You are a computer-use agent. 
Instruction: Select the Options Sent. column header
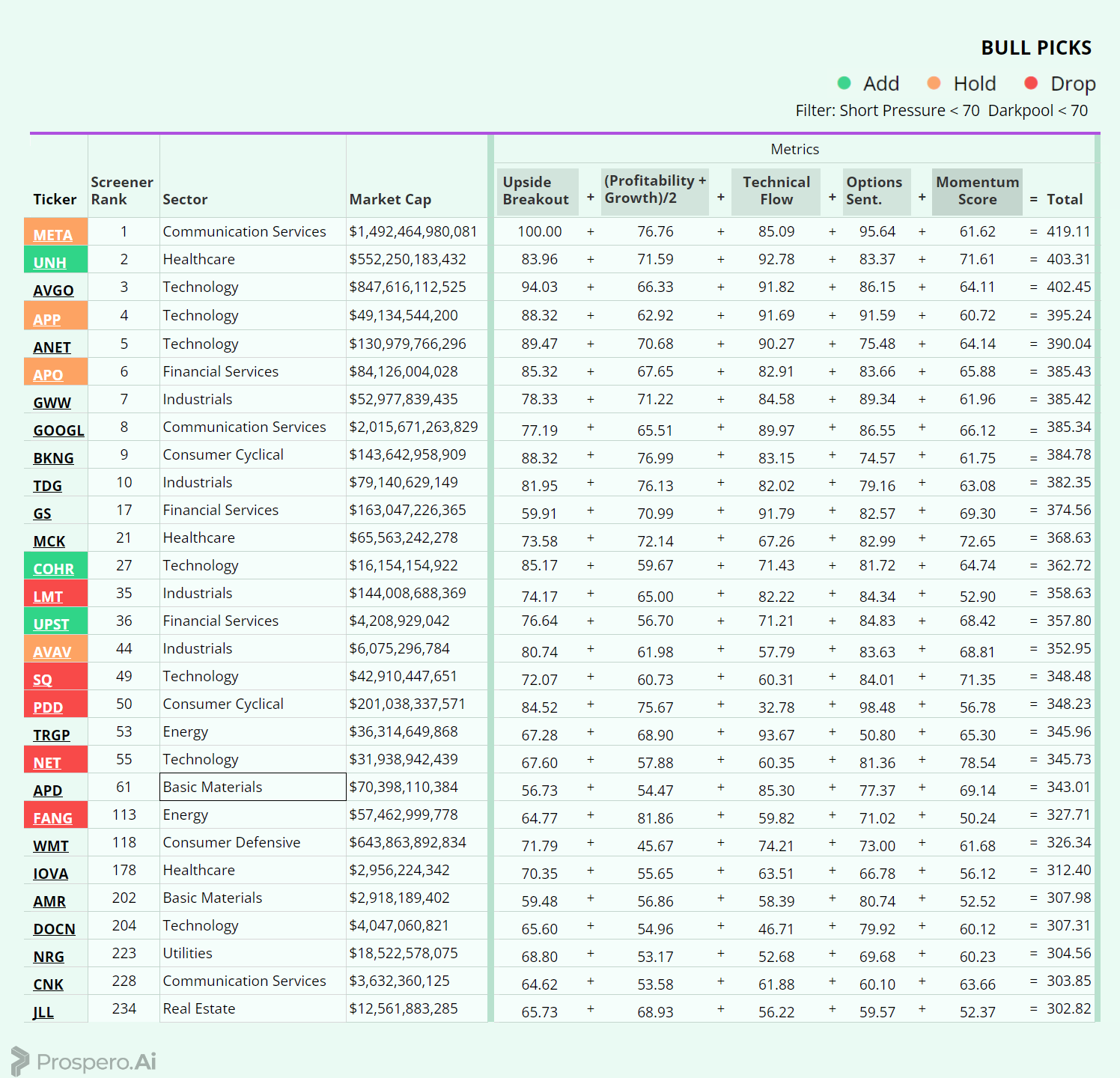coord(877,191)
